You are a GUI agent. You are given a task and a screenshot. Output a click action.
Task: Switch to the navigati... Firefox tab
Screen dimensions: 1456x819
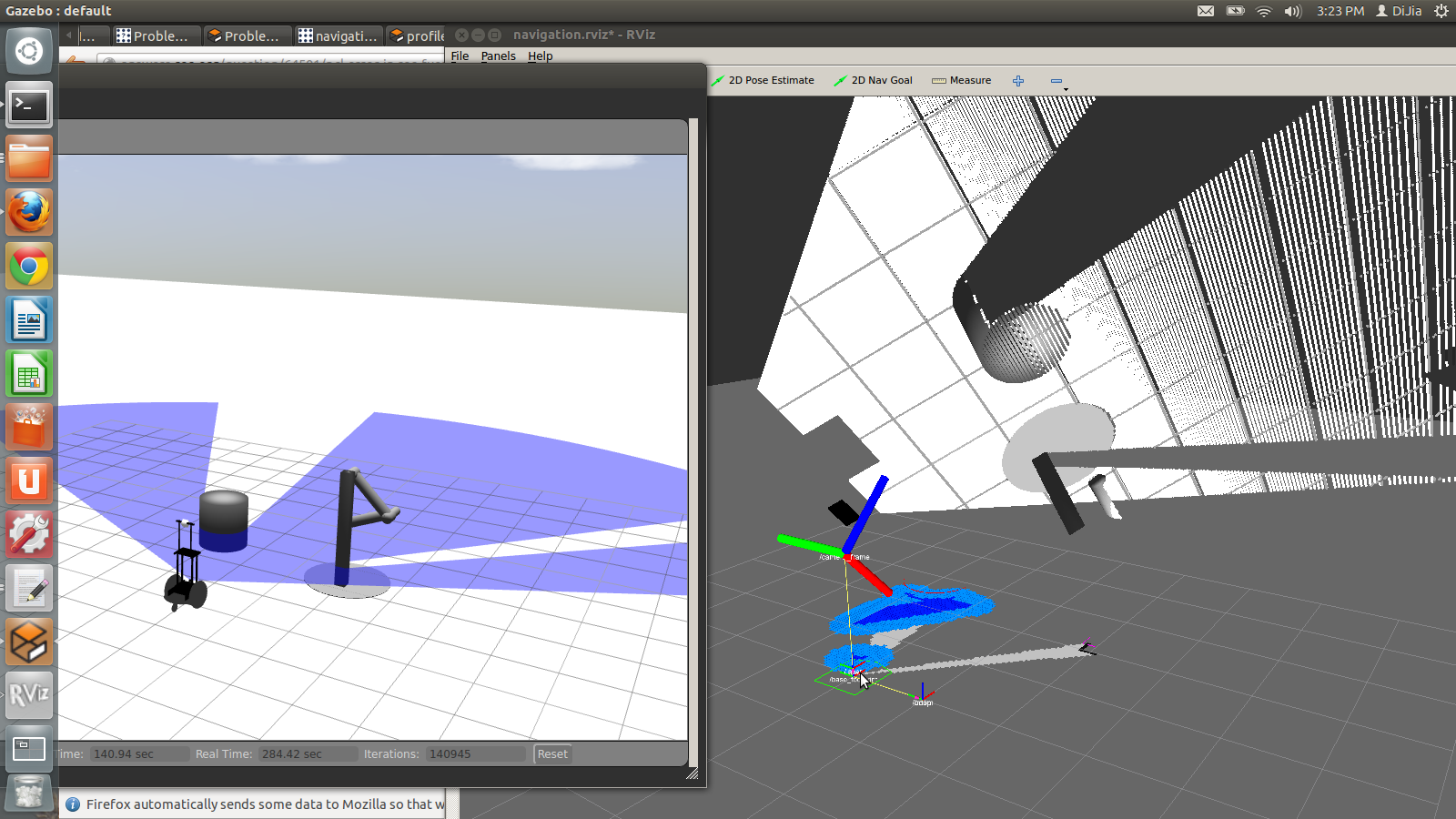pyautogui.click(x=338, y=35)
